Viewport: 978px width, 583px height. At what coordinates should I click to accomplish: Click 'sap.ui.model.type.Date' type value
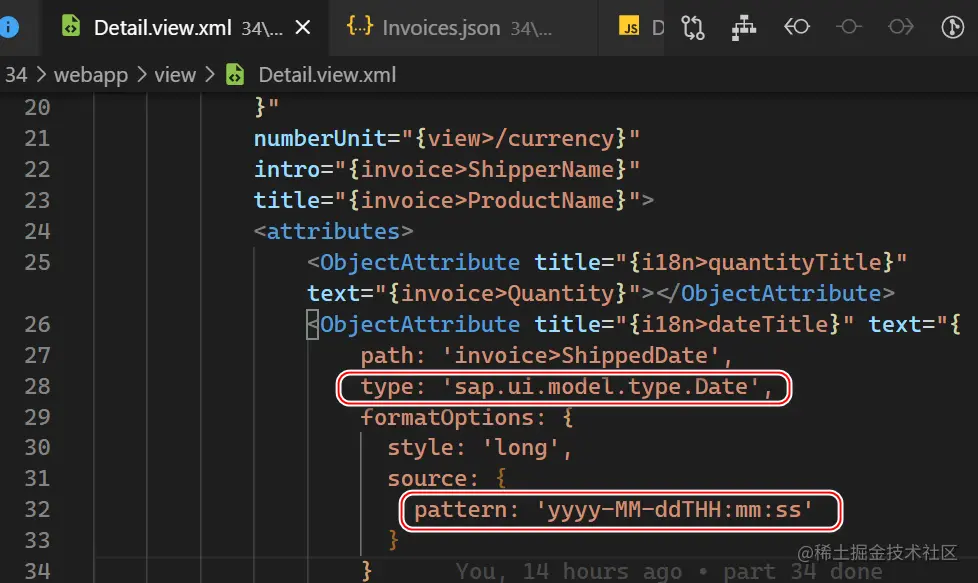pyautogui.click(x=601, y=387)
